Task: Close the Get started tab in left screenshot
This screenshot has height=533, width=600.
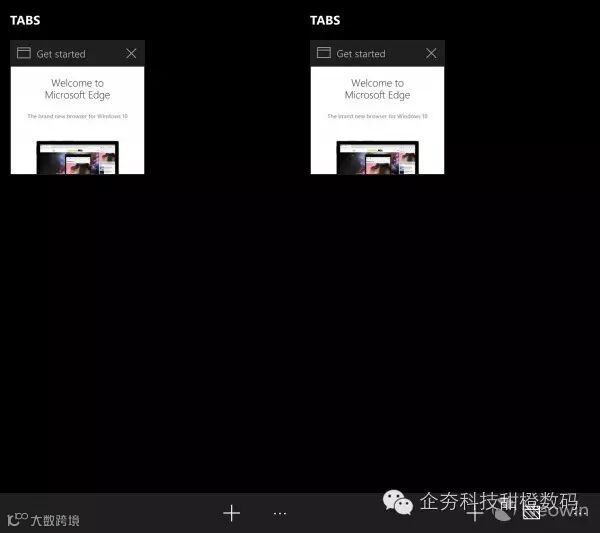Action: [131, 53]
